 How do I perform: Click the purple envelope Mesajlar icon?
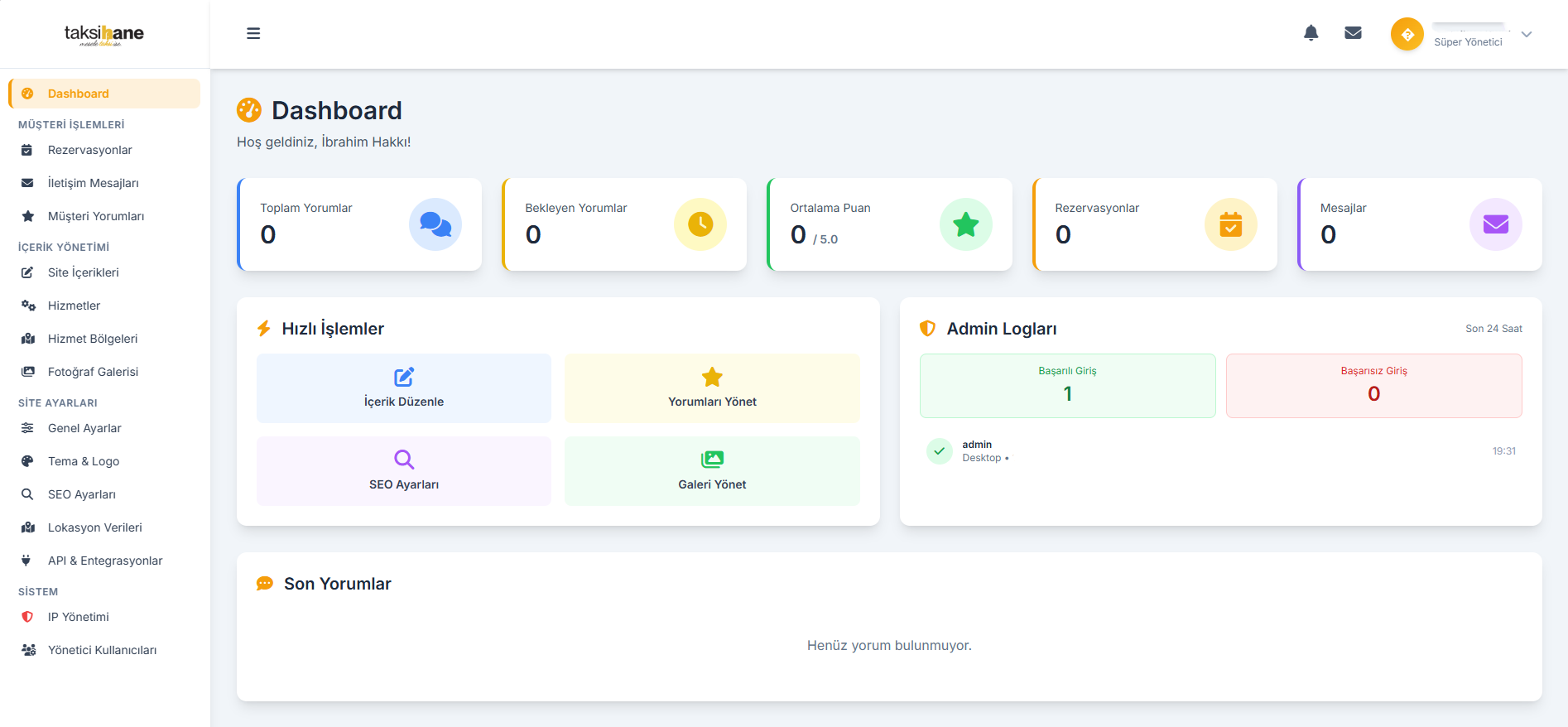point(1495,224)
